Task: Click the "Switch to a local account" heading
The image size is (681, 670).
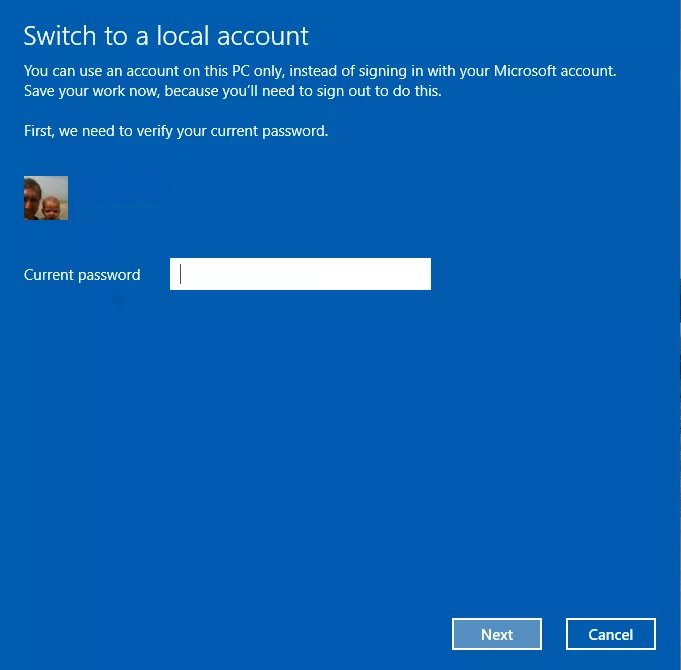Action: 166,37
